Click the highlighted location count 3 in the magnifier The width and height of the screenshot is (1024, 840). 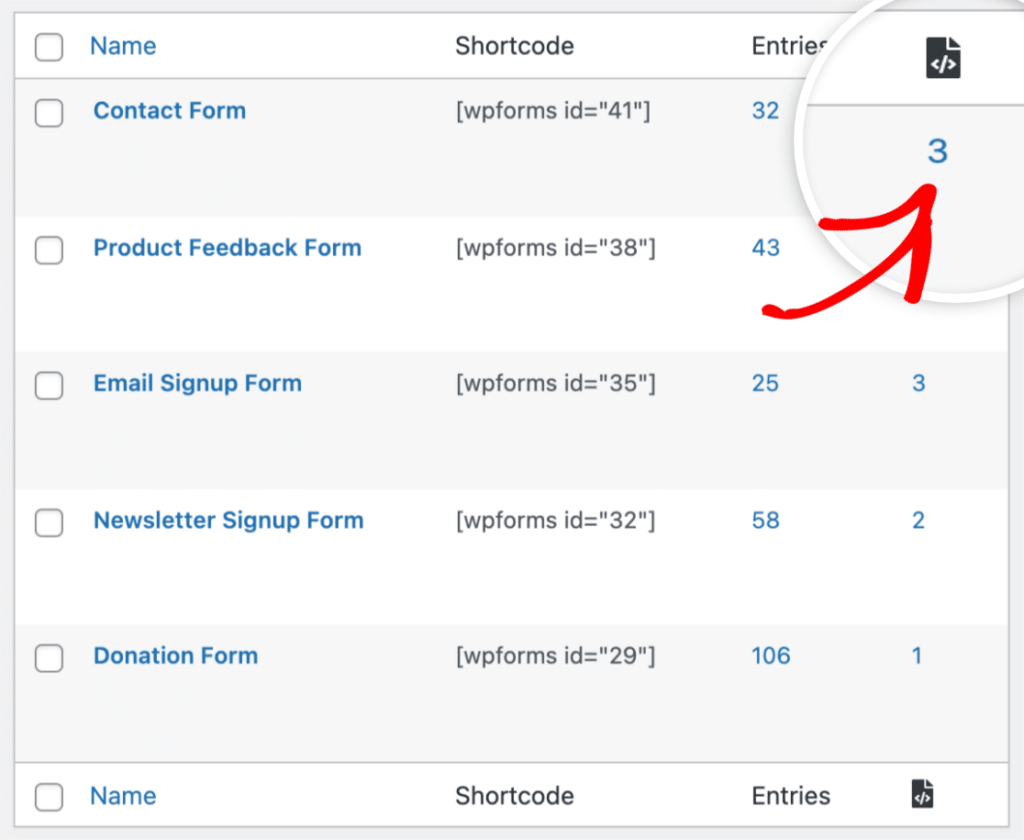pyautogui.click(x=937, y=152)
